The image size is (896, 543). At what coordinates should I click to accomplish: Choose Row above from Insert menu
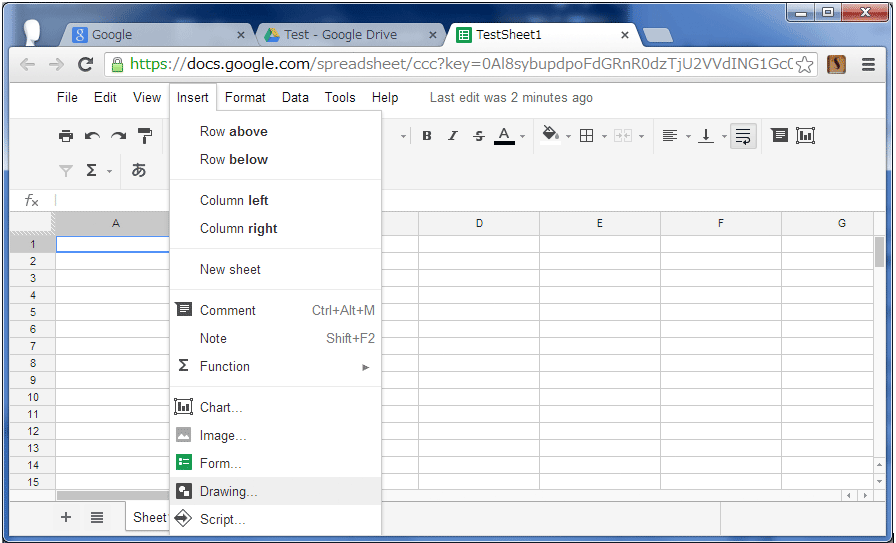275,131
